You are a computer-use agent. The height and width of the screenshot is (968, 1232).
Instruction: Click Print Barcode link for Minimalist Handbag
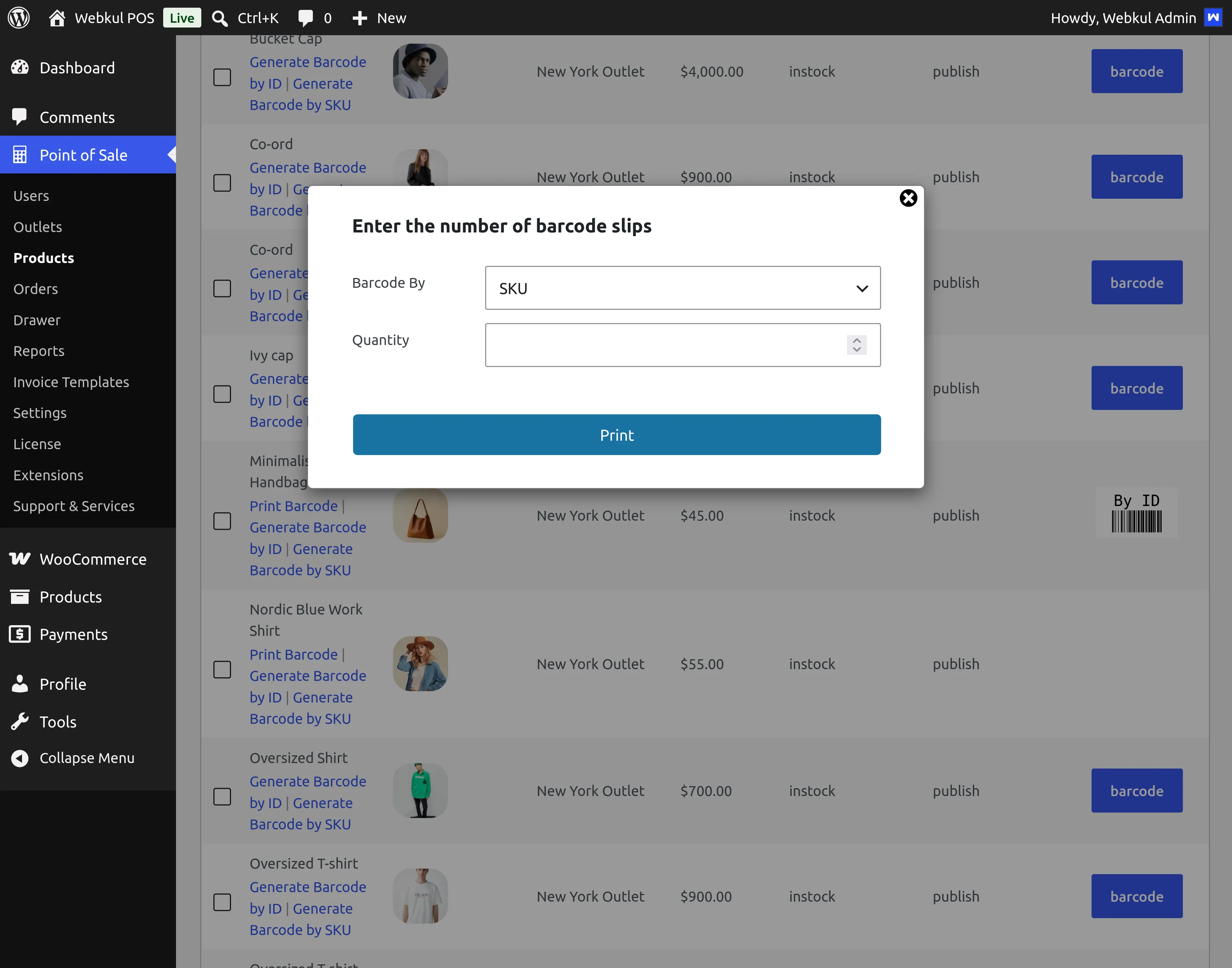coord(294,506)
